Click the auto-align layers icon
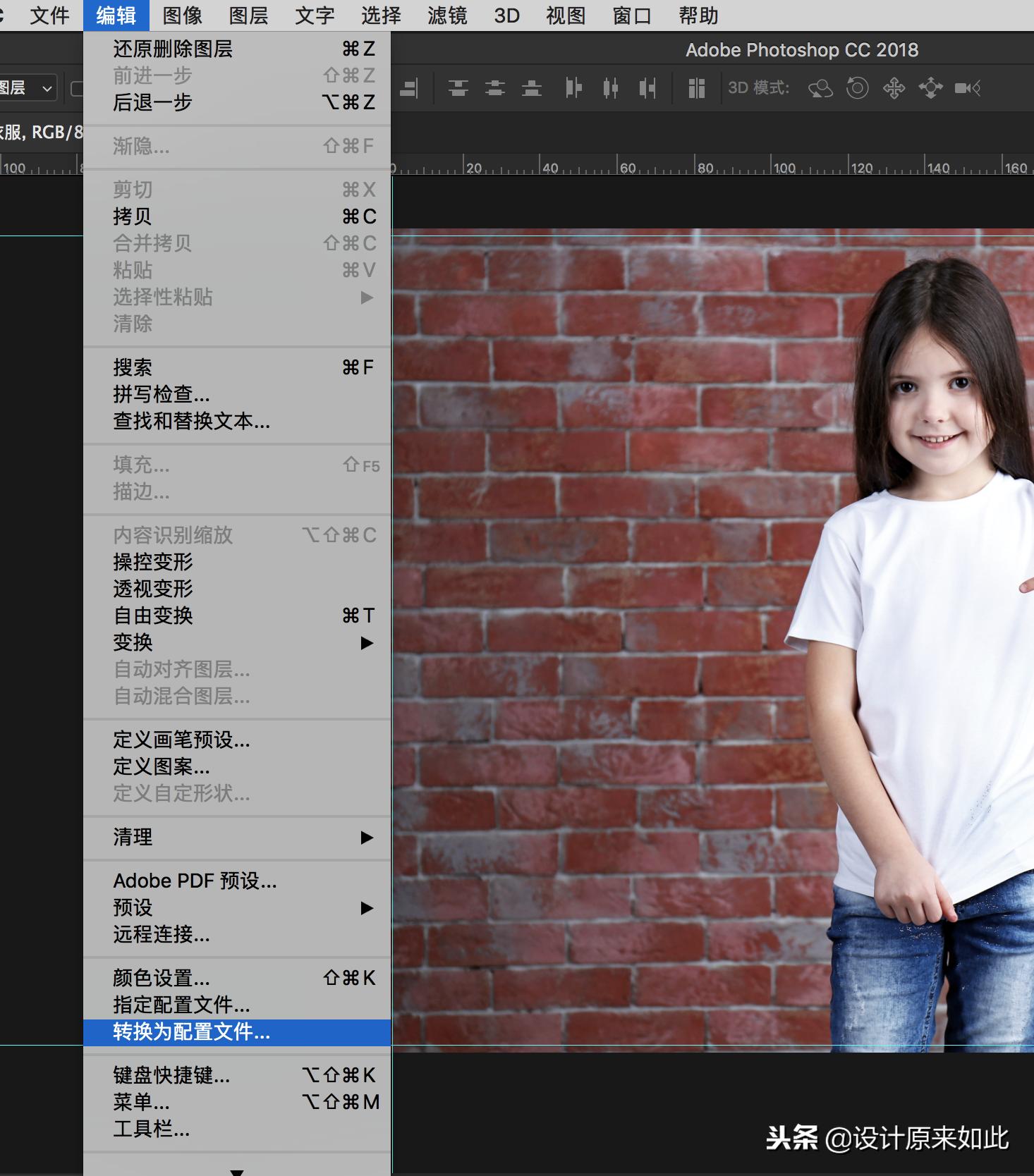This screenshot has width=1034, height=1176. [697, 88]
